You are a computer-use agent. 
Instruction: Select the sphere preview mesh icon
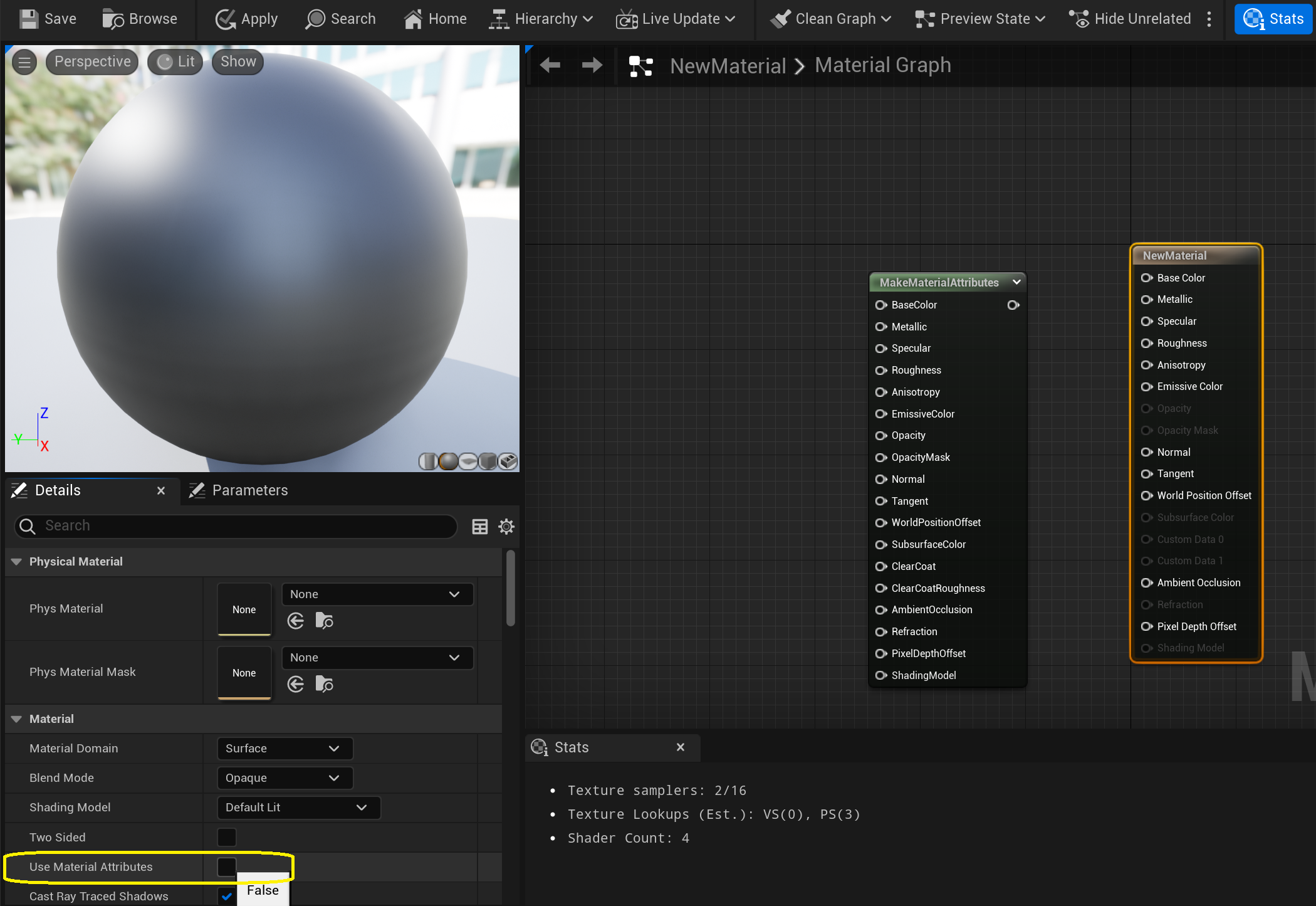[x=448, y=461]
